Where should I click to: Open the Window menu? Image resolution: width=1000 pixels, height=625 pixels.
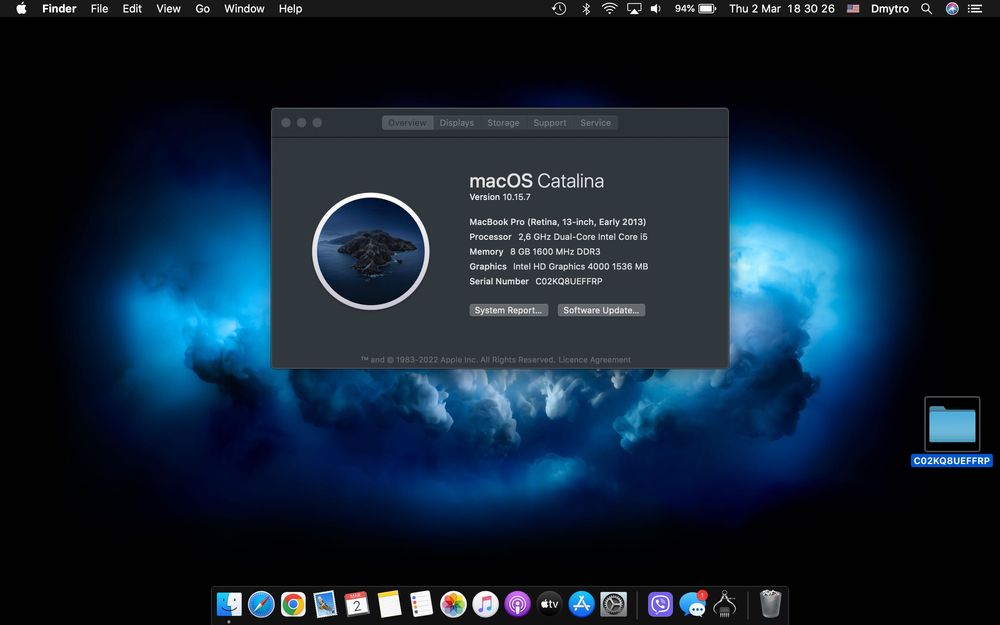pos(244,8)
